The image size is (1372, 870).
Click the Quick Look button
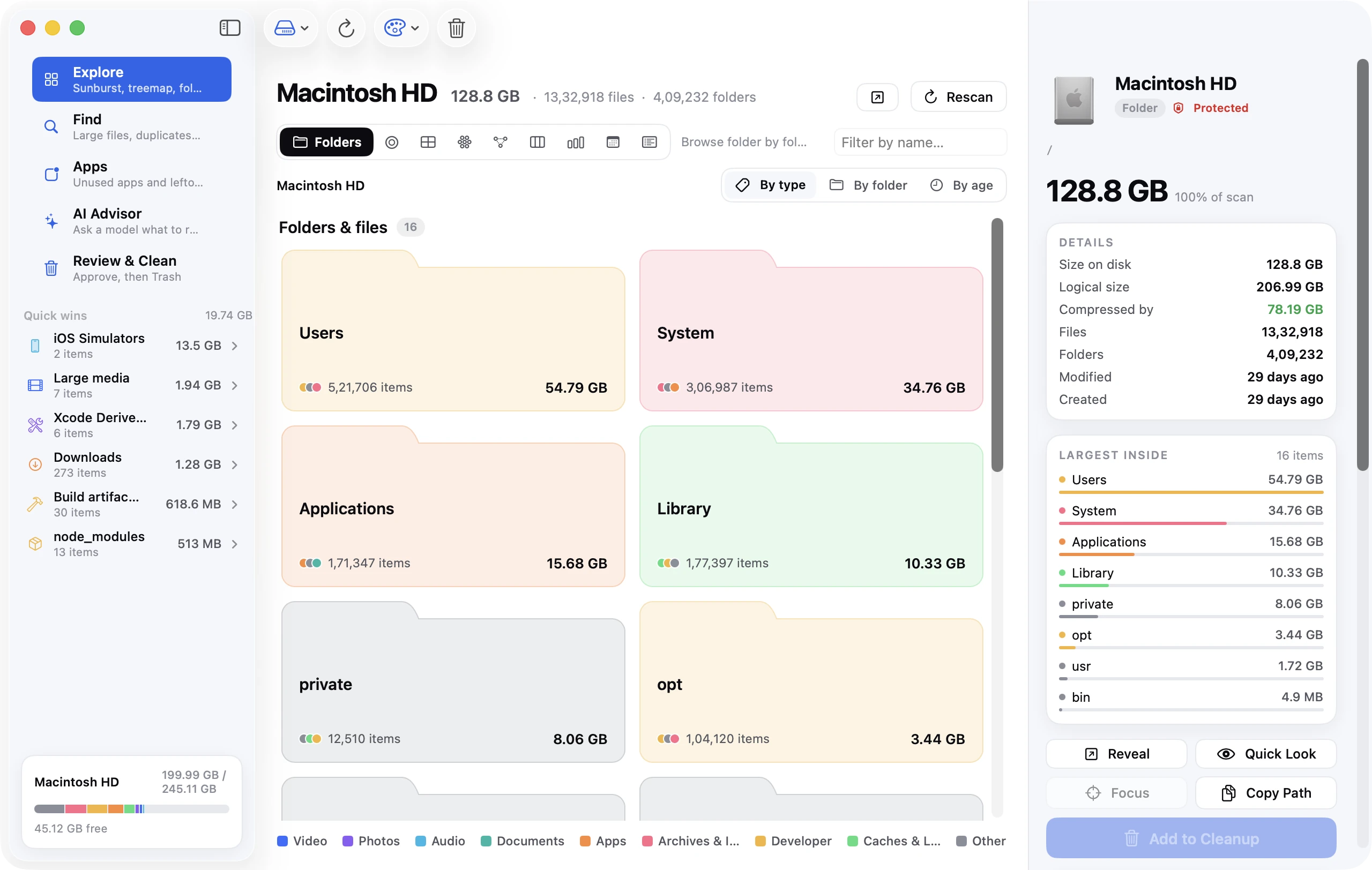(1265, 754)
